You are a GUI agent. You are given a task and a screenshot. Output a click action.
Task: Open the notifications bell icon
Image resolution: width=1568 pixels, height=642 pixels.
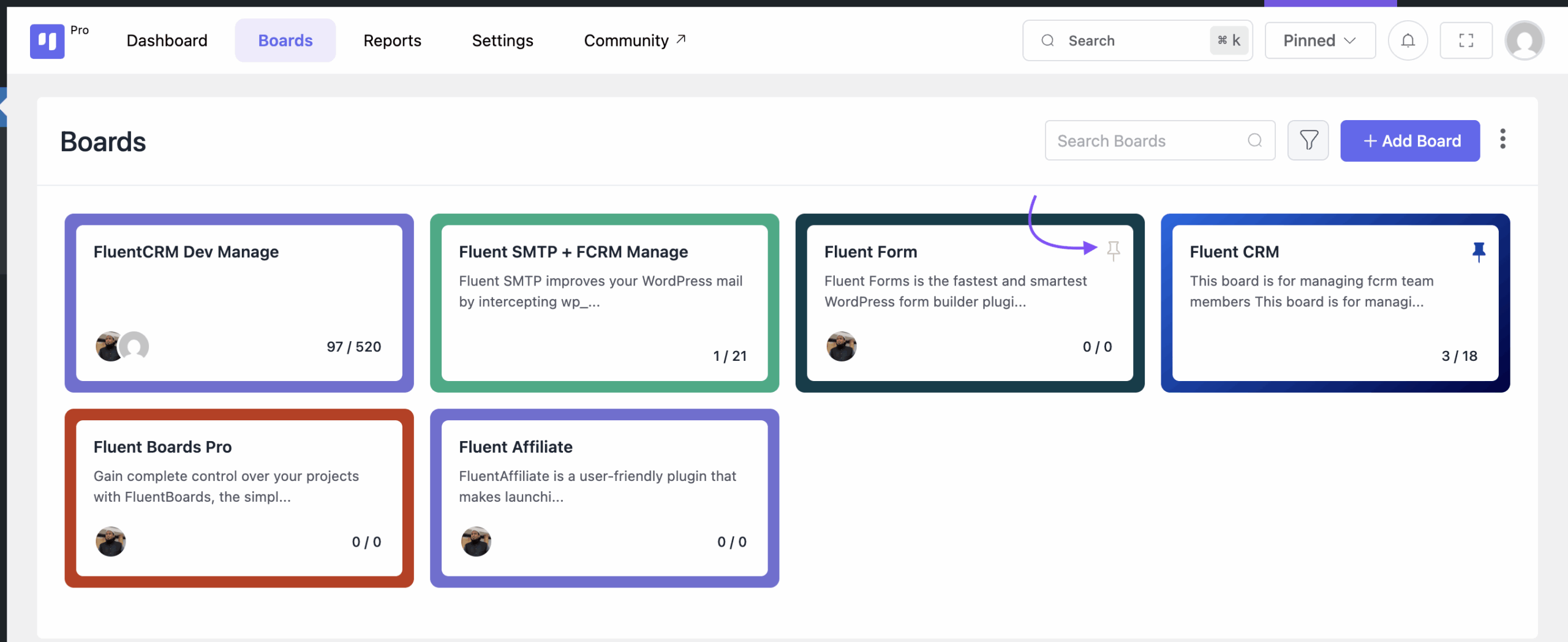click(x=1408, y=40)
